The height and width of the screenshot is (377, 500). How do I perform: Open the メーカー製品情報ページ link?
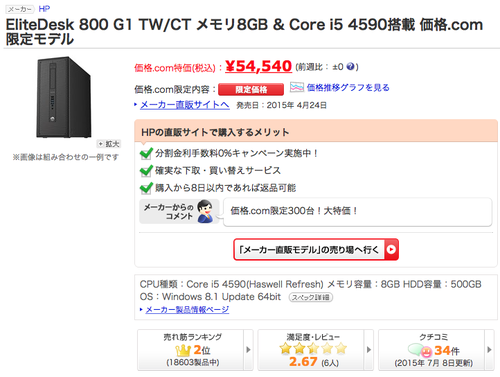[x=187, y=310]
